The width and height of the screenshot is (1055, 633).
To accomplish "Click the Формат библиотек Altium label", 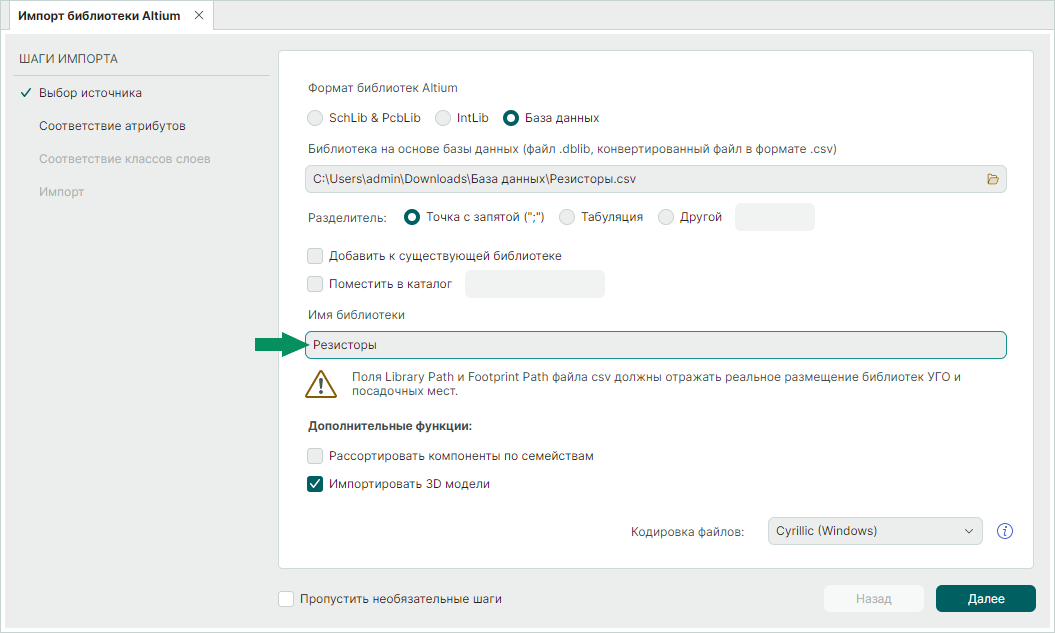I will coord(383,88).
